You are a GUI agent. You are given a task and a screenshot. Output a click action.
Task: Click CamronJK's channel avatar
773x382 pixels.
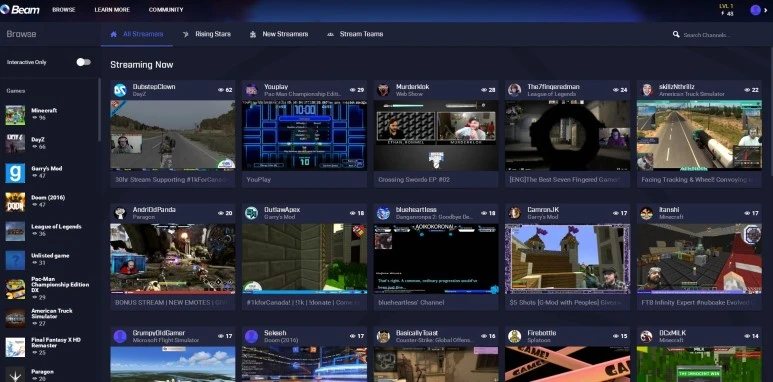[x=515, y=213]
